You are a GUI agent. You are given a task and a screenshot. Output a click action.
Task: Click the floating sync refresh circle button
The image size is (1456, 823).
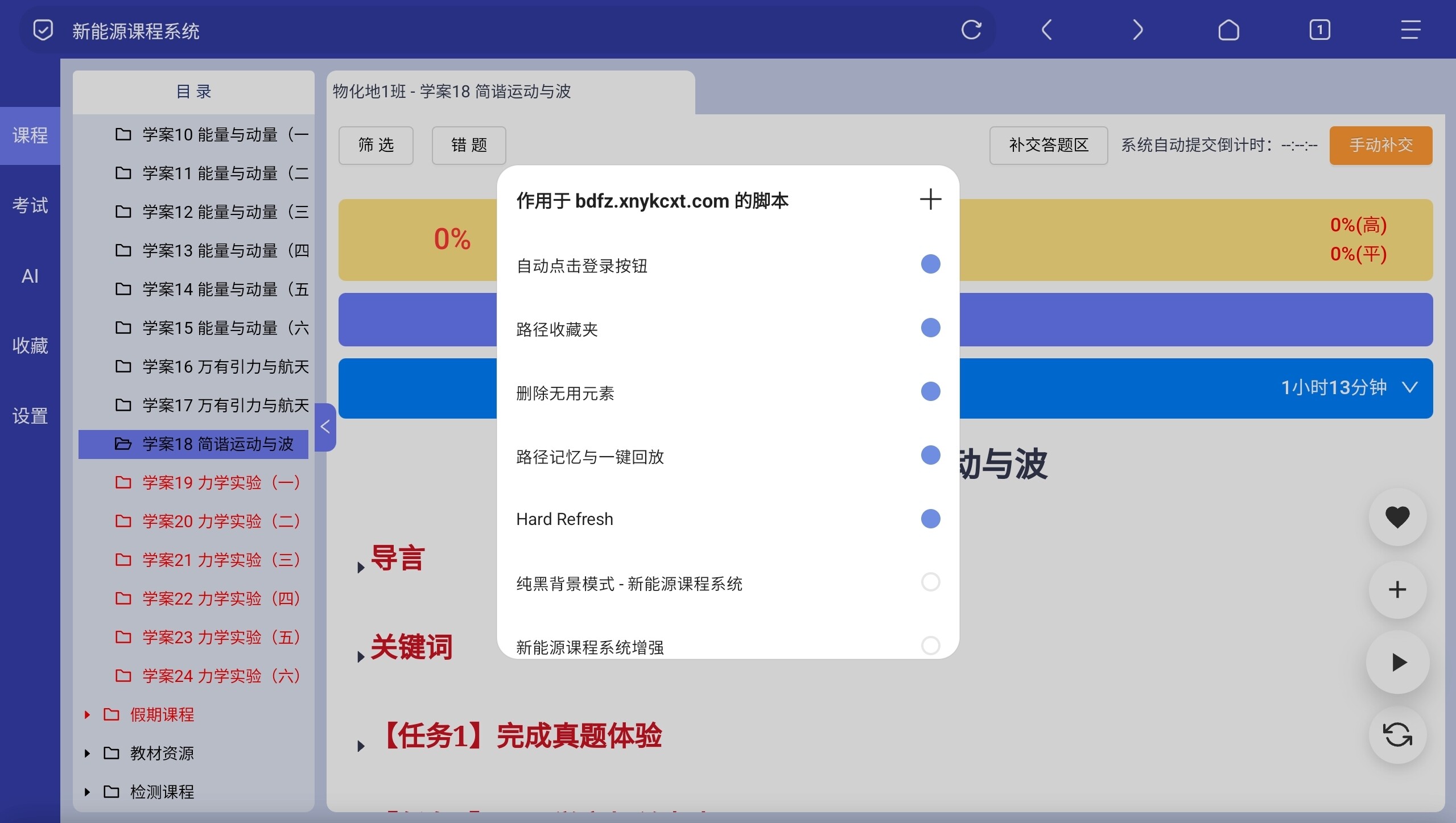pos(1397,735)
